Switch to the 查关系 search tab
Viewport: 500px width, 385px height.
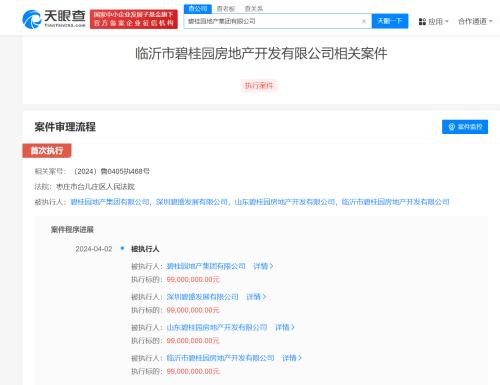click(x=253, y=9)
